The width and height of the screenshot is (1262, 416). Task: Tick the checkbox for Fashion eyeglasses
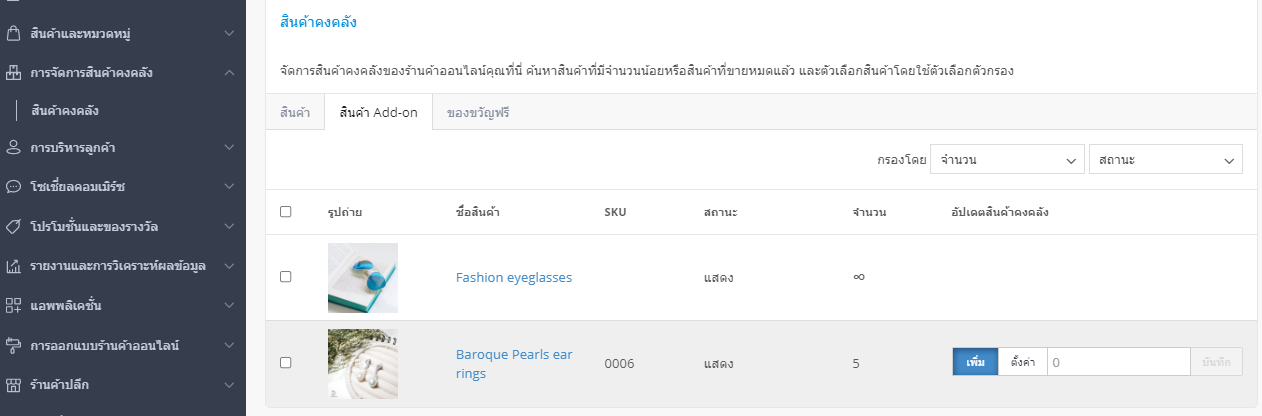[x=286, y=277]
